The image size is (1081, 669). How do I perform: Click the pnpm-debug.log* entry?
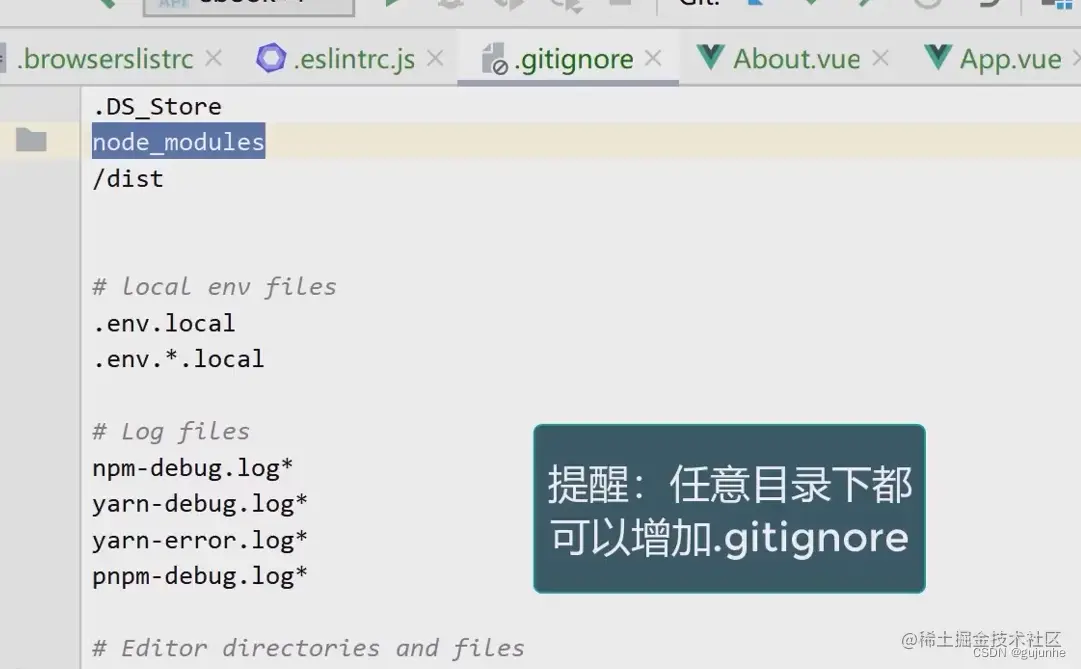[200, 576]
